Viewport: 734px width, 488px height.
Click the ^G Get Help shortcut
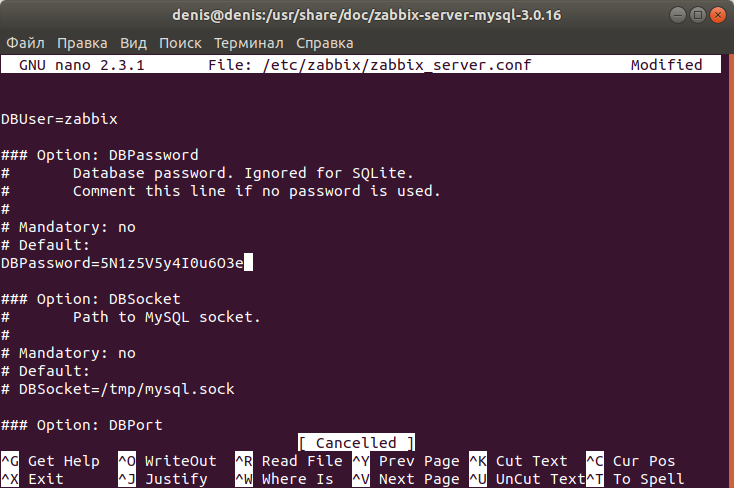coord(50,461)
